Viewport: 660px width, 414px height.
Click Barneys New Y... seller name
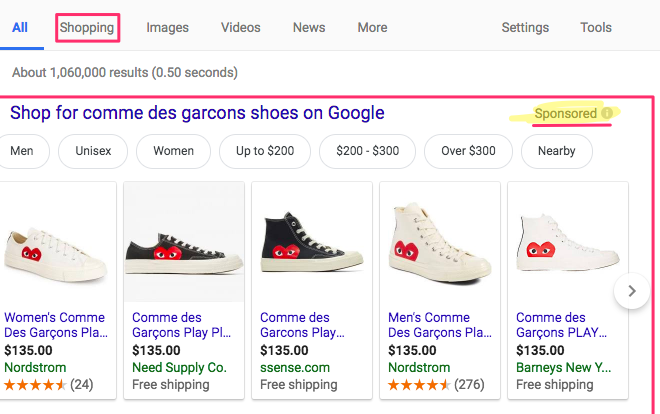click(x=564, y=367)
